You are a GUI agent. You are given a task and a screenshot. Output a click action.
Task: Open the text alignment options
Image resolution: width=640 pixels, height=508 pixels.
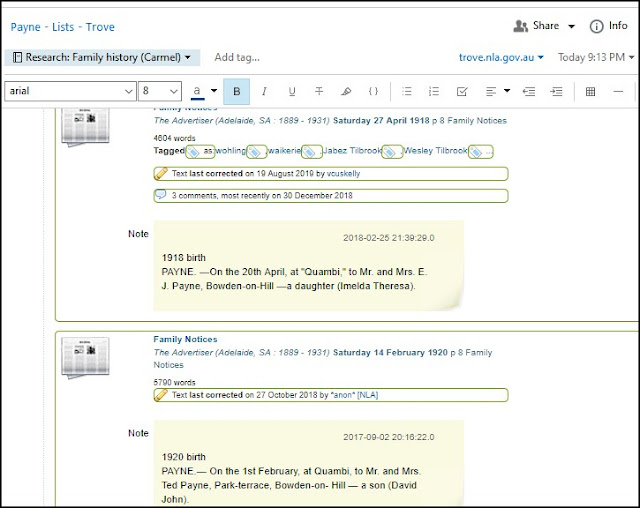pos(491,91)
